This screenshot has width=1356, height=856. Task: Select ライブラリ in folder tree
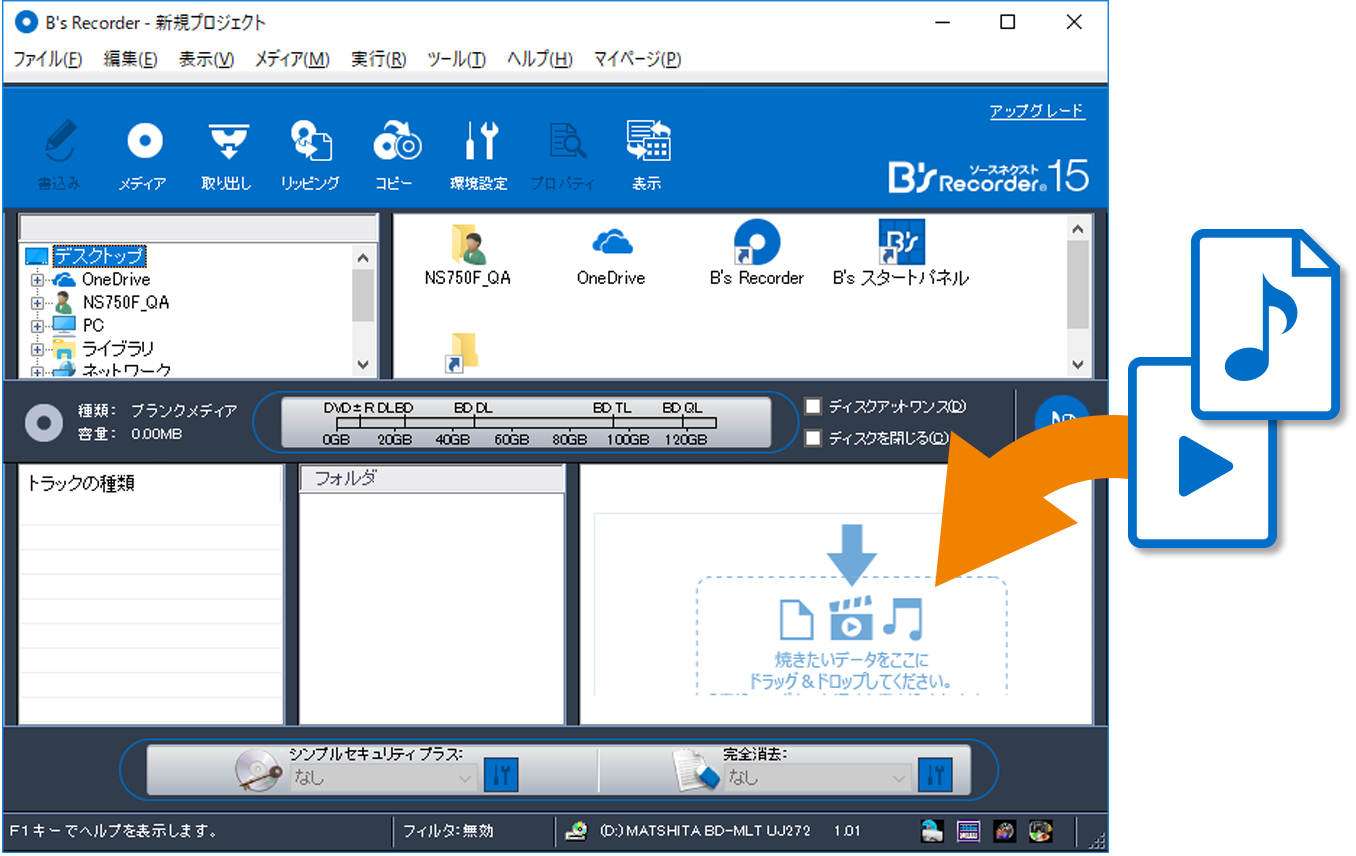(x=118, y=349)
